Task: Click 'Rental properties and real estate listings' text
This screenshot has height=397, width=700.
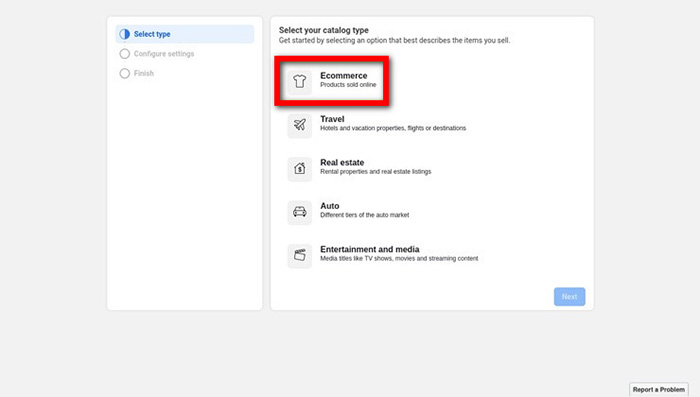Action: coord(375,171)
